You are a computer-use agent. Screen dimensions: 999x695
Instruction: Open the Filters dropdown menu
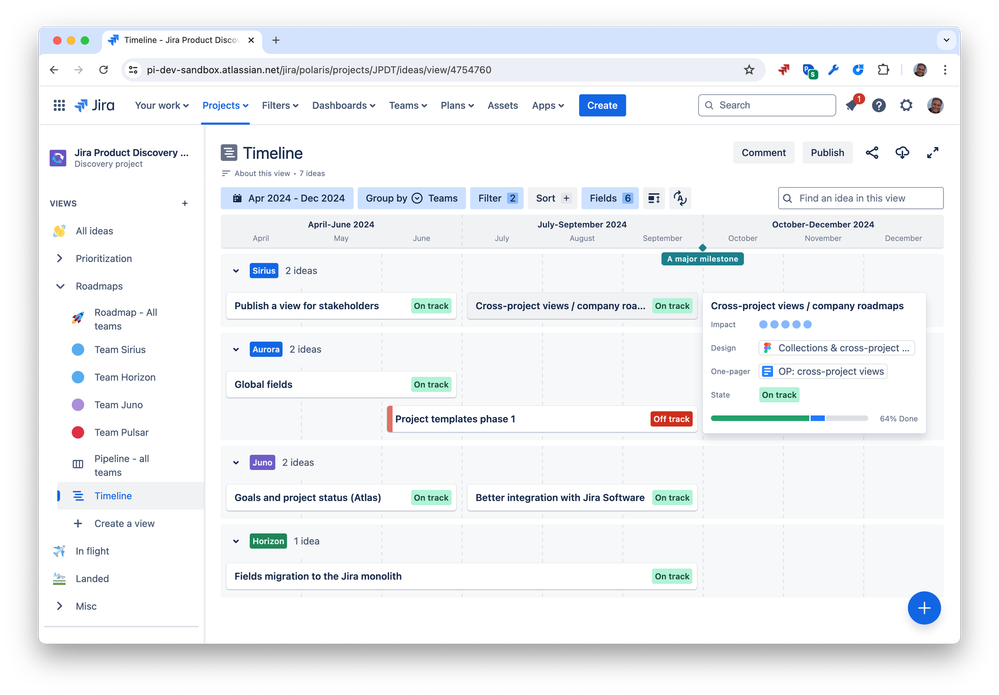pos(280,106)
